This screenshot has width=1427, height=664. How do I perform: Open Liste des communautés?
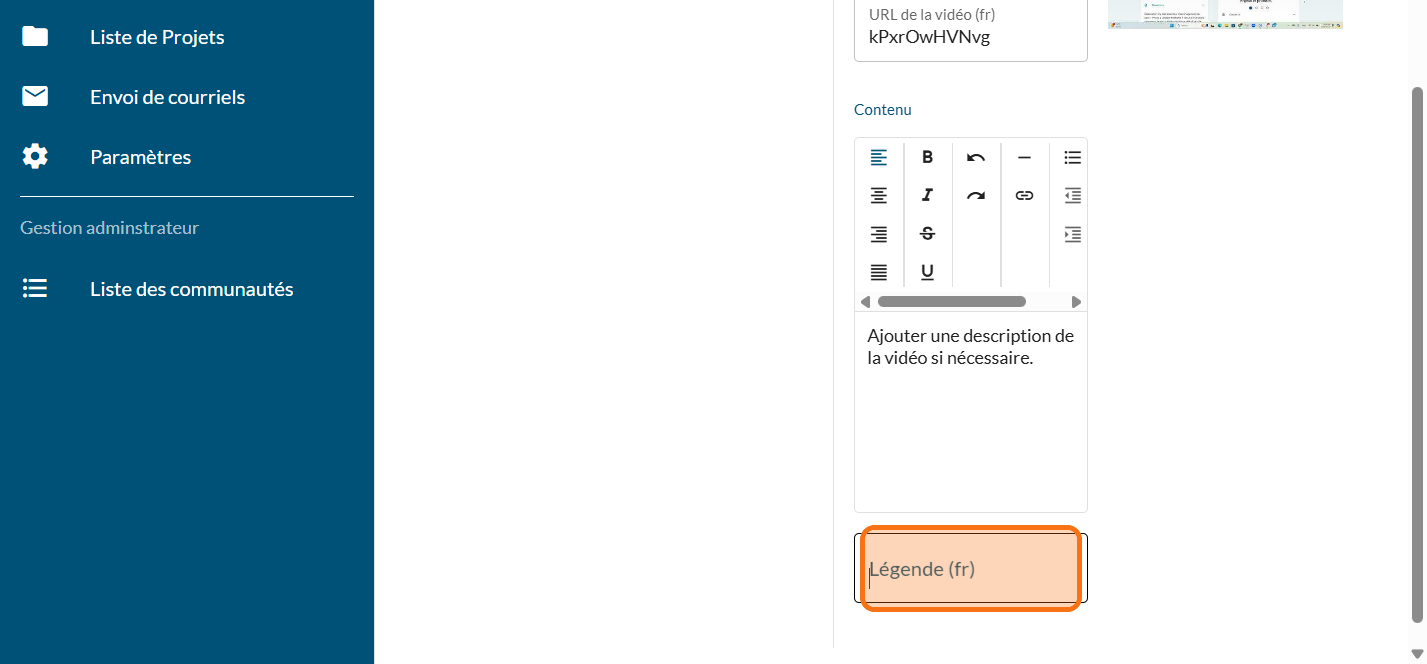(x=191, y=289)
